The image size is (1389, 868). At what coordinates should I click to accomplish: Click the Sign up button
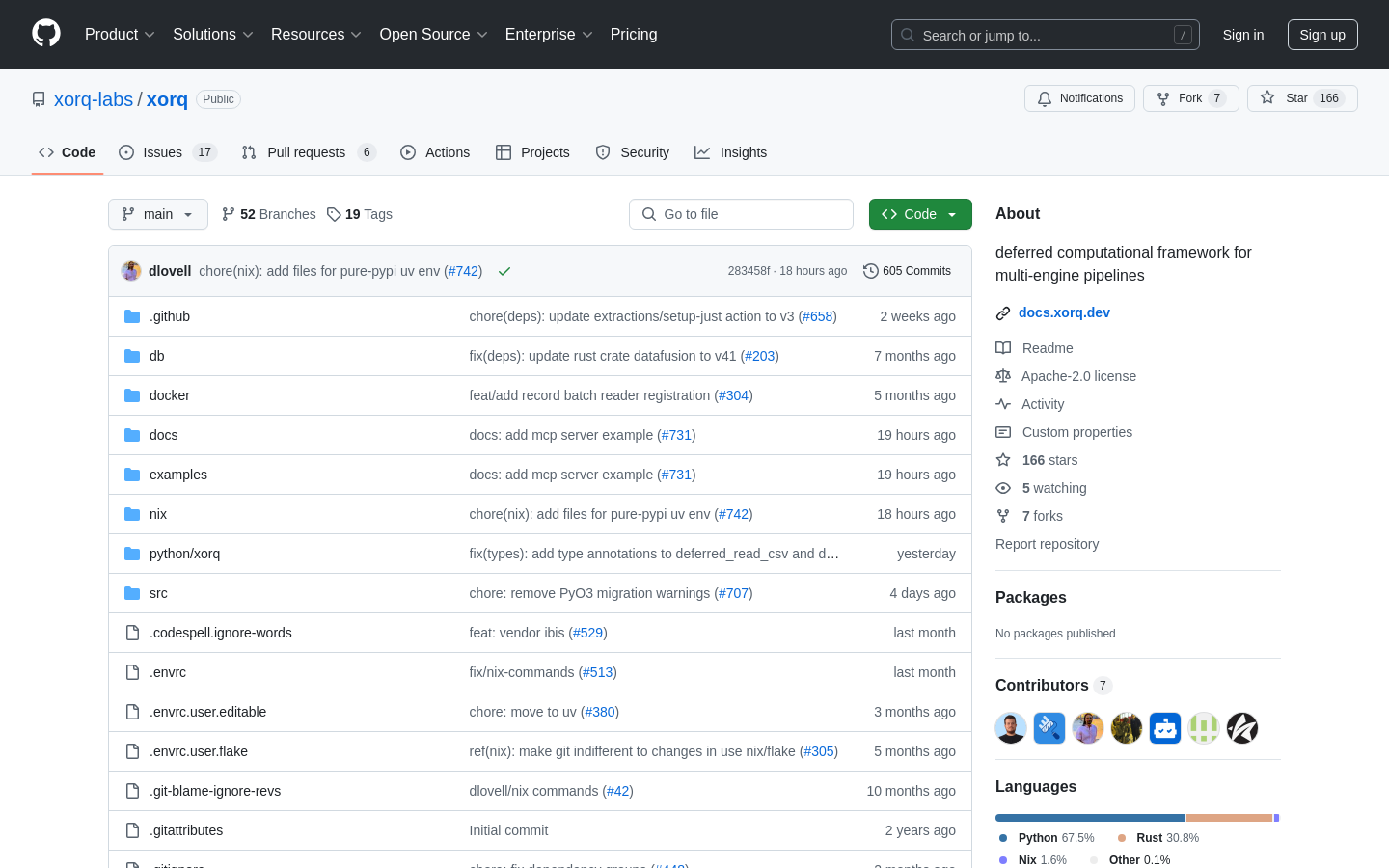[x=1322, y=35]
